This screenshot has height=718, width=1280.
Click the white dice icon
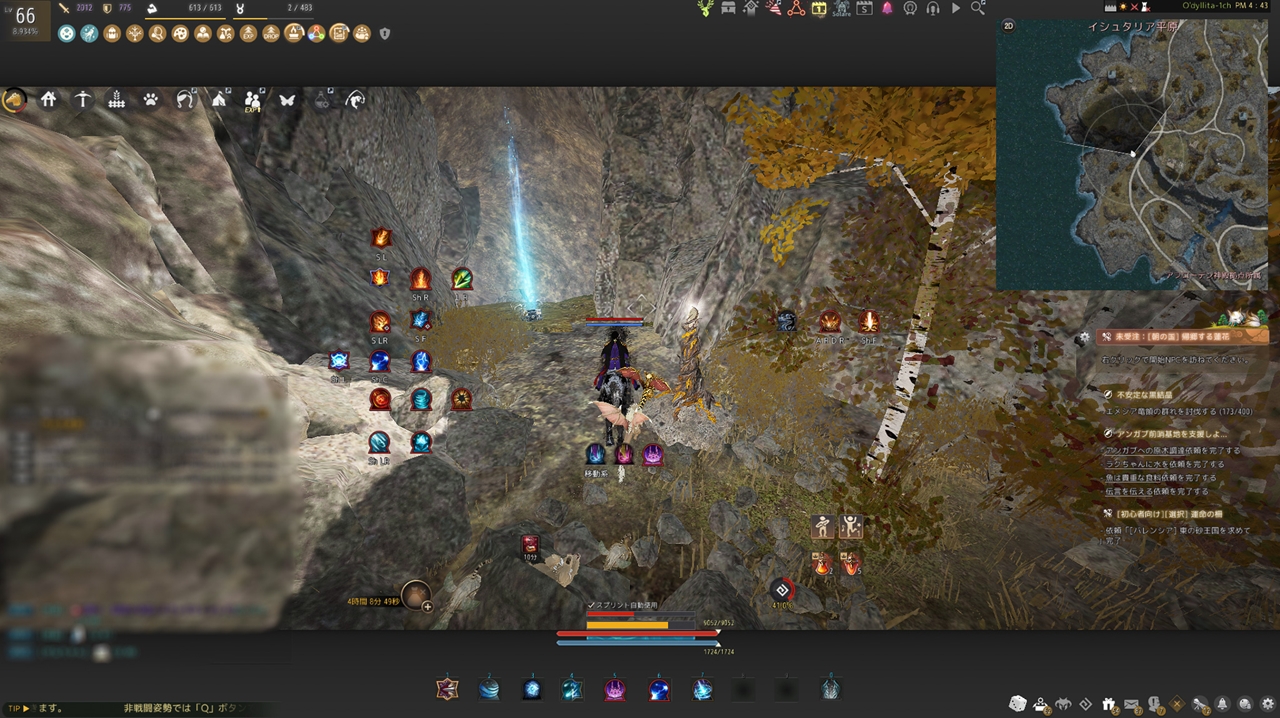1017,703
